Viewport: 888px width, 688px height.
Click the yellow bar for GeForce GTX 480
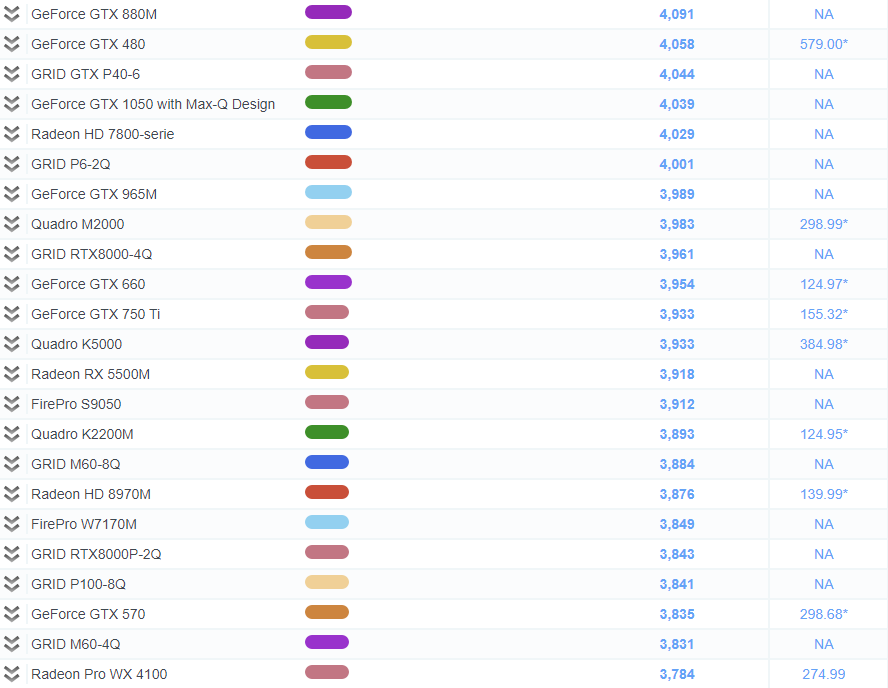tap(328, 42)
